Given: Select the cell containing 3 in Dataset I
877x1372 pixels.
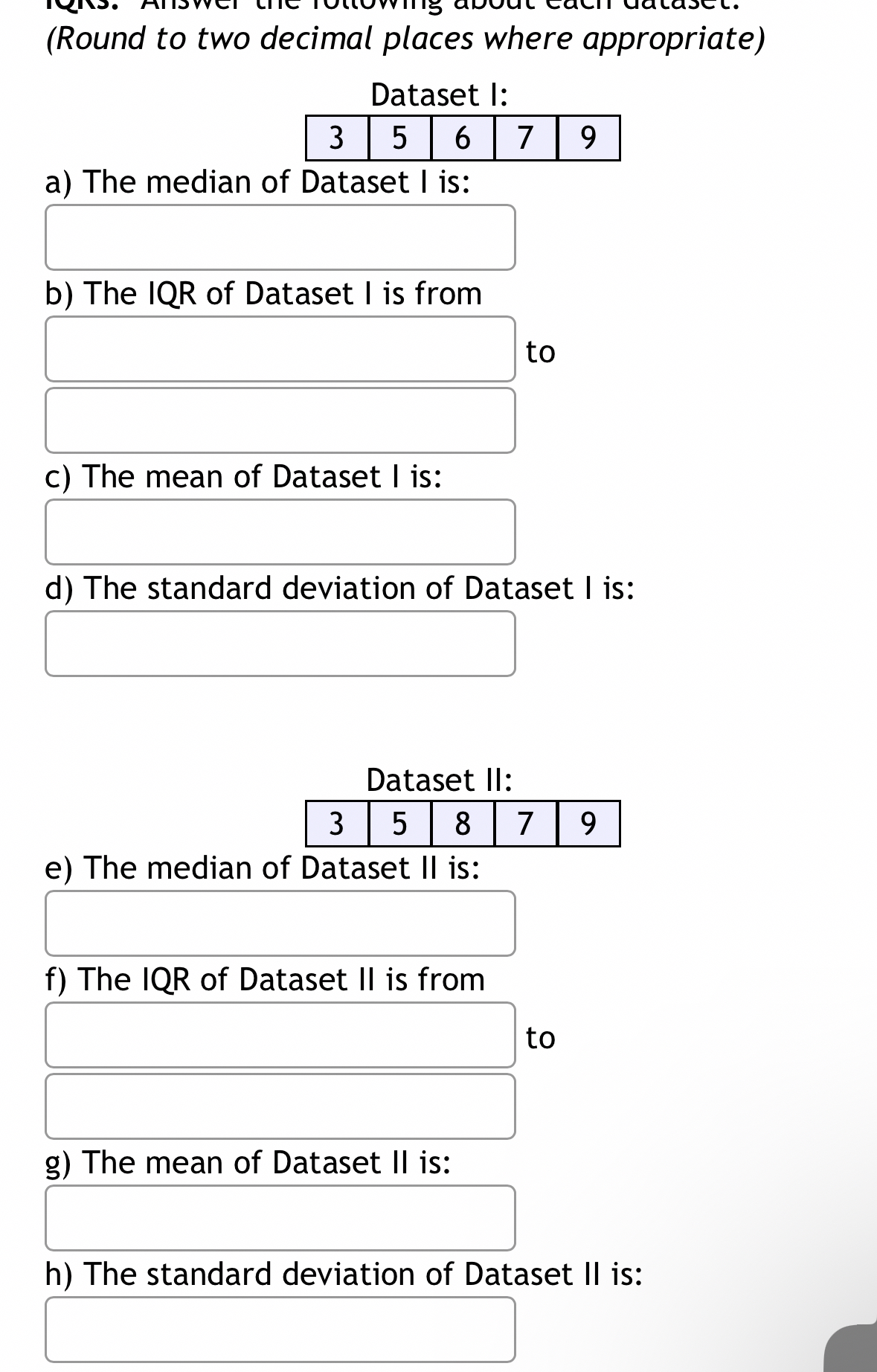Looking at the screenshot, I should tap(336, 138).
